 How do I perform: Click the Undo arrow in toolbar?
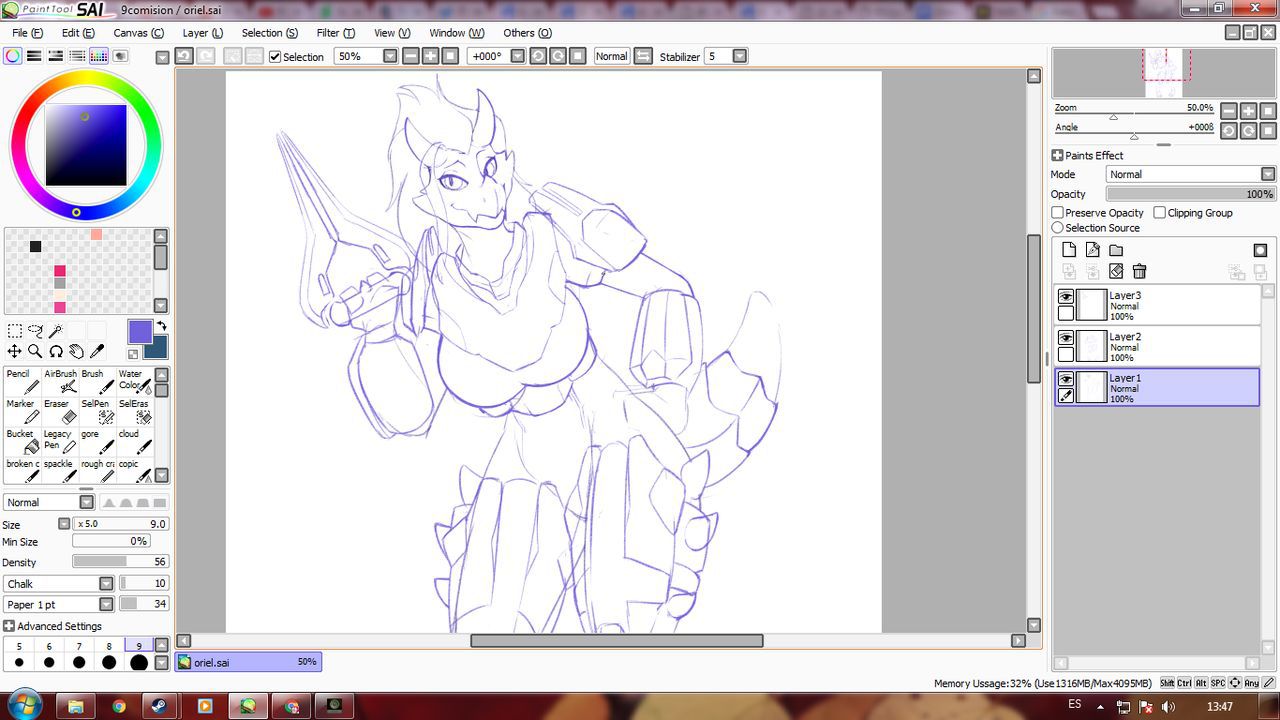pyautogui.click(x=184, y=56)
